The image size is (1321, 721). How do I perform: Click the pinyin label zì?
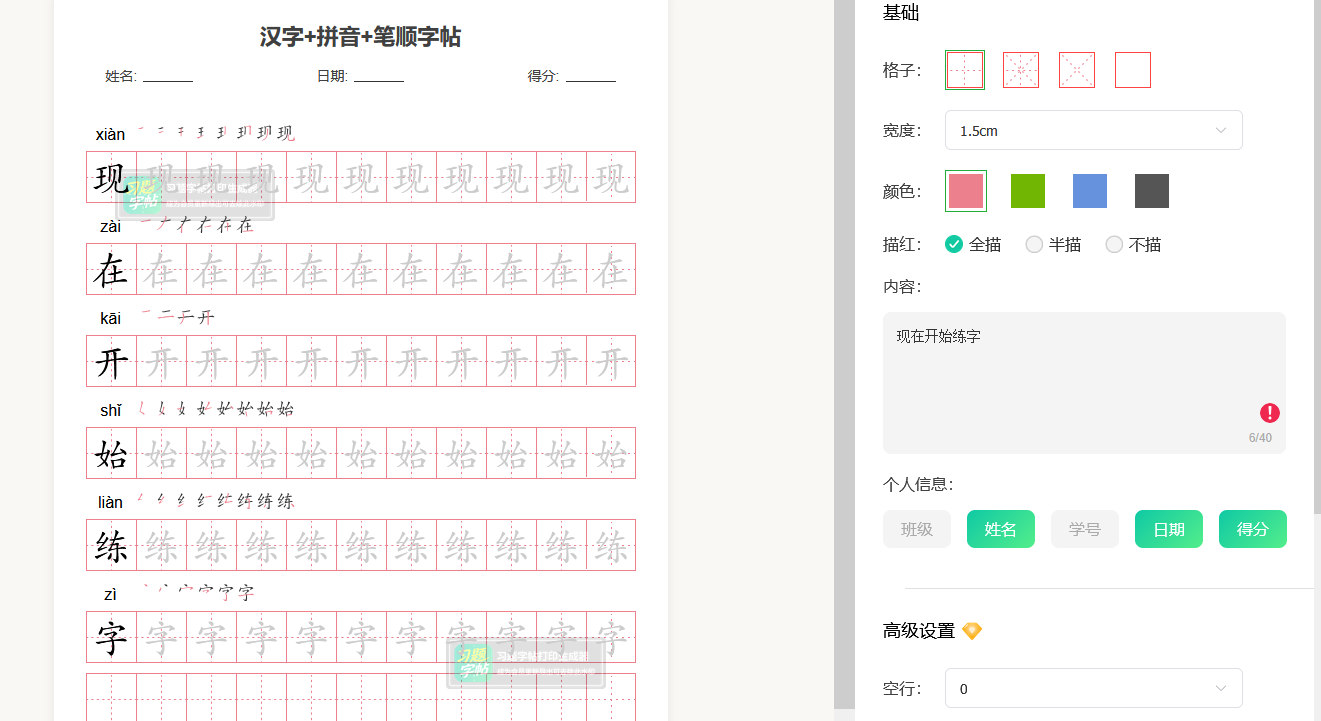[x=111, y=594]
